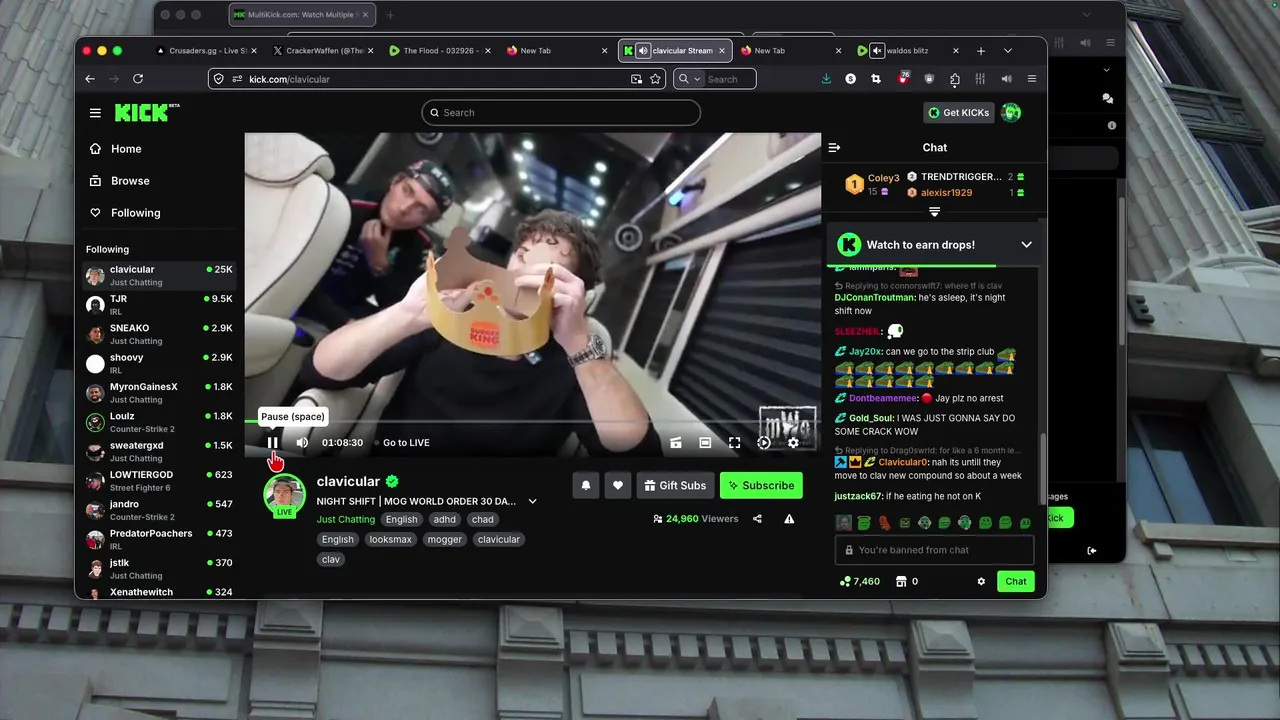The height and width of the screenshot is (720, 1280).
Task: Open picture-in-picture icon in the address bar
Action: pos(636,79)
